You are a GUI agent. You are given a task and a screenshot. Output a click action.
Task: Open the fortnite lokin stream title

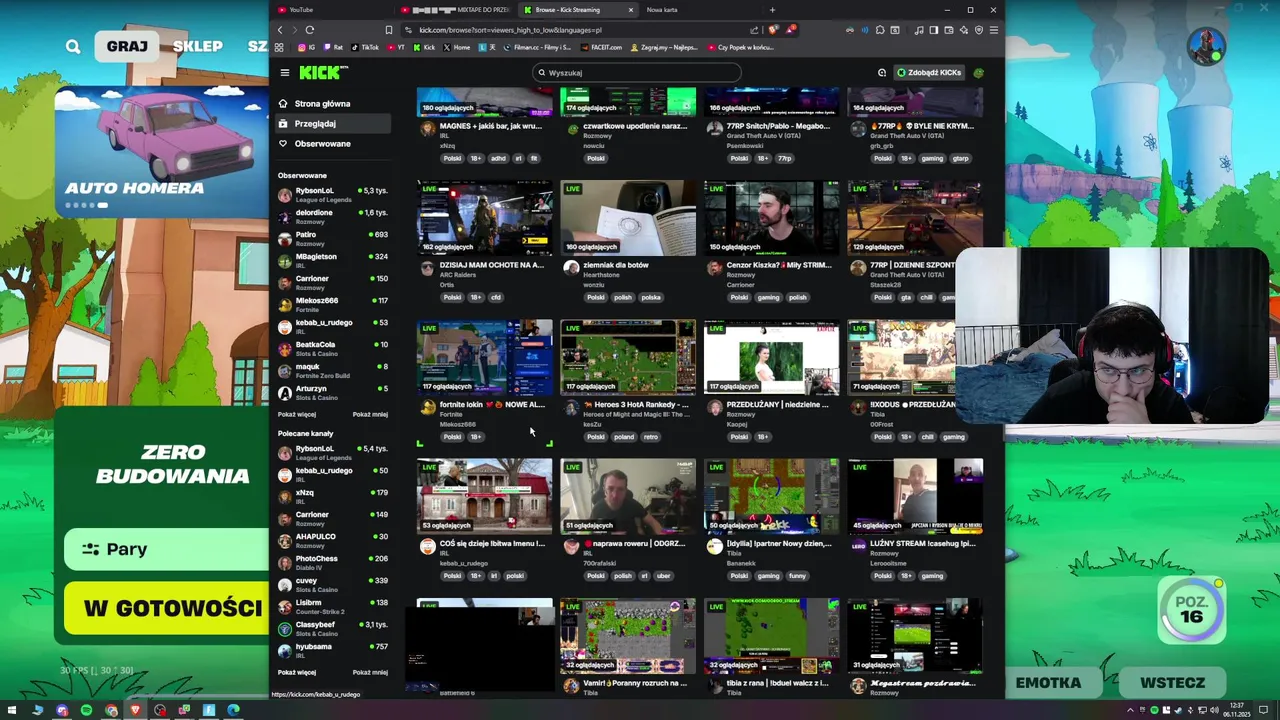click(x=492, y=404)
